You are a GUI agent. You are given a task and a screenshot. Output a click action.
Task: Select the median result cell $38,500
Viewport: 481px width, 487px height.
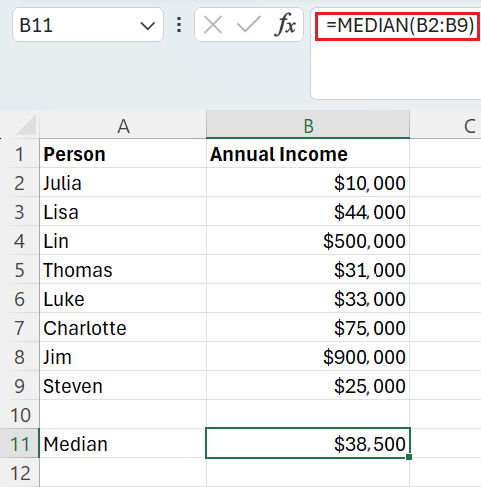(x=308, y=443)
